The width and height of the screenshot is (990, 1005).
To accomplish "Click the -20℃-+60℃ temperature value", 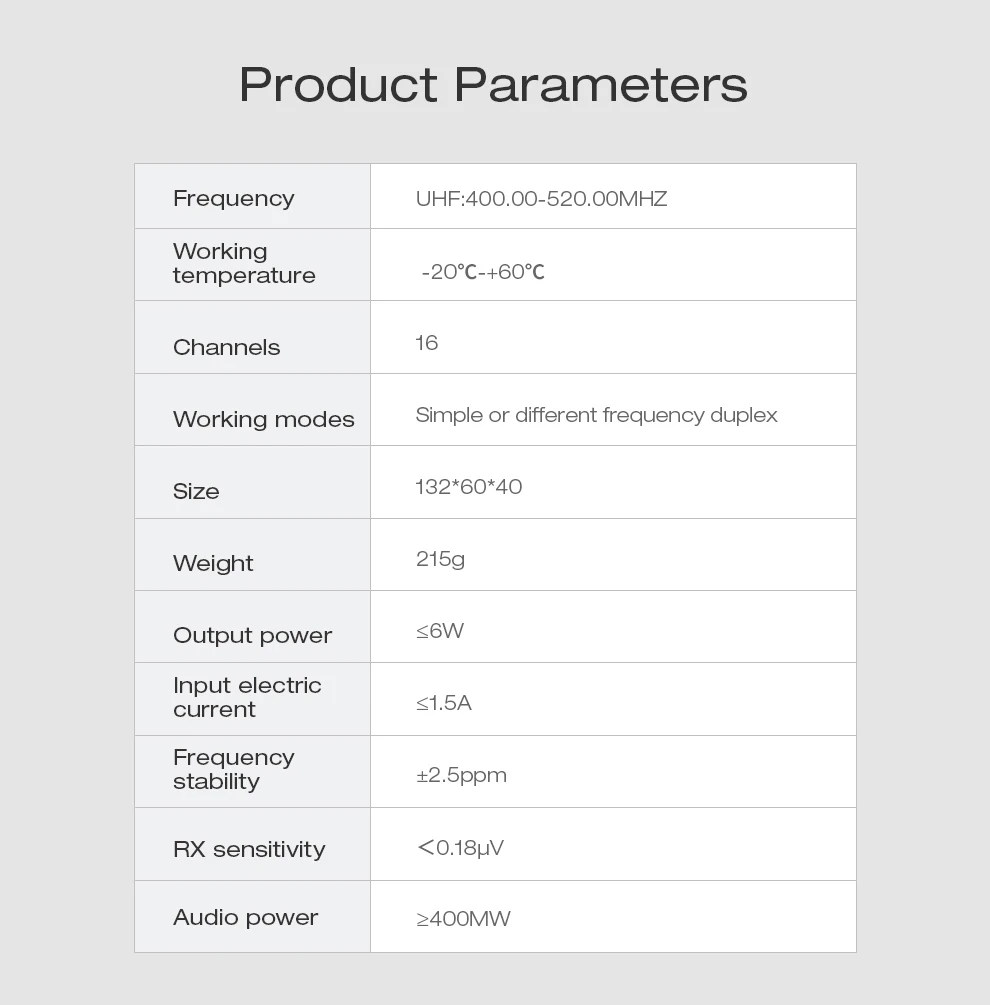I will click(483, 272).
